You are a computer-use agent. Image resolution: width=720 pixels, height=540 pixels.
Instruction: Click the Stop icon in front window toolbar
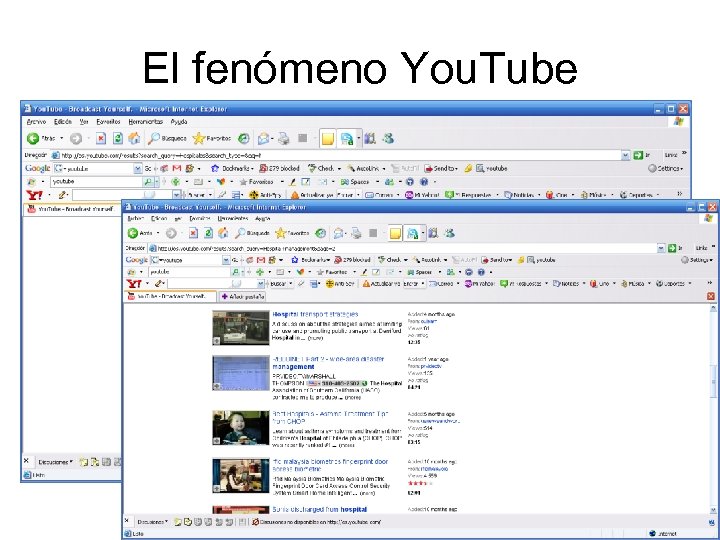click(193, 233)
